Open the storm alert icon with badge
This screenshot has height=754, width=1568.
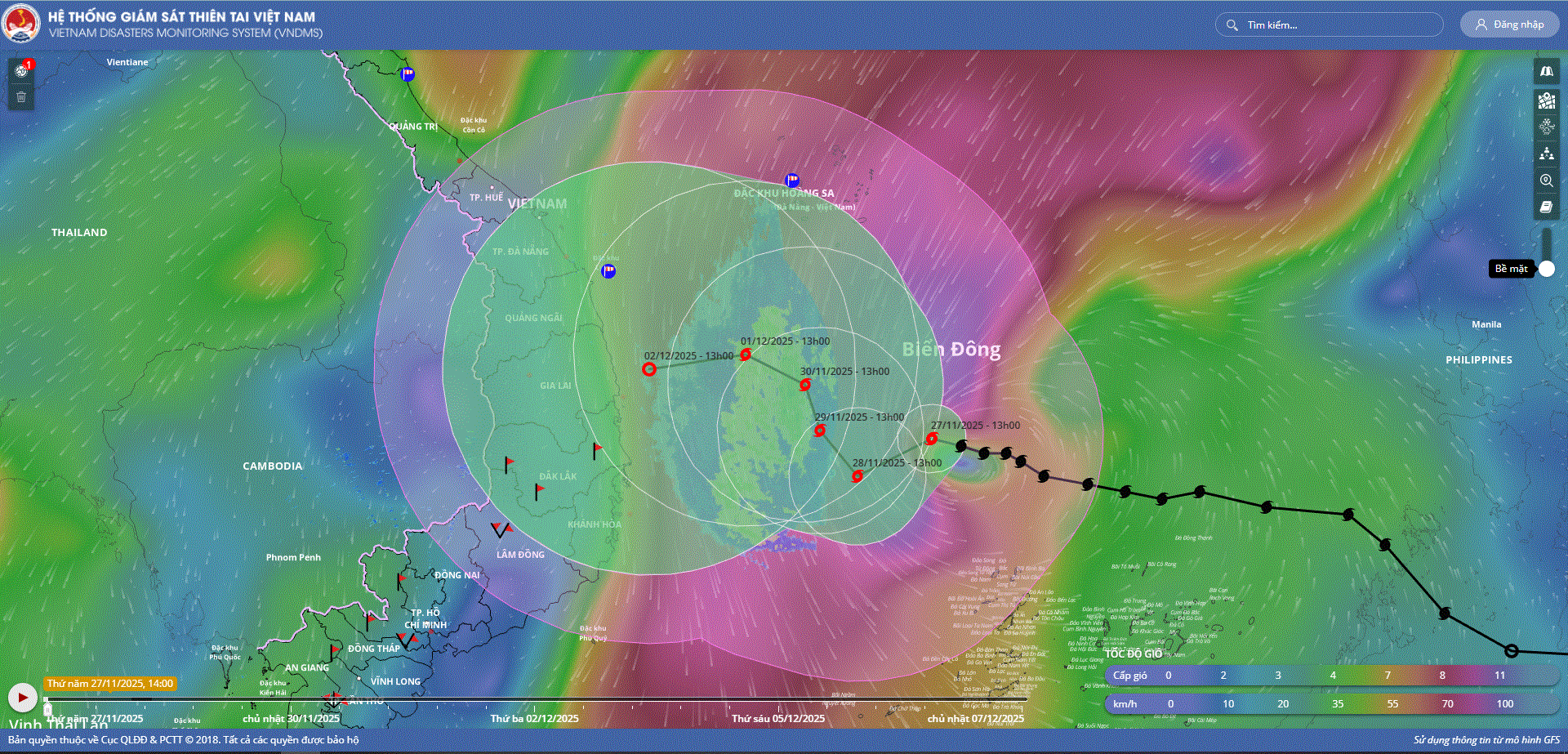pyautogui.click(x=22, y=70)
